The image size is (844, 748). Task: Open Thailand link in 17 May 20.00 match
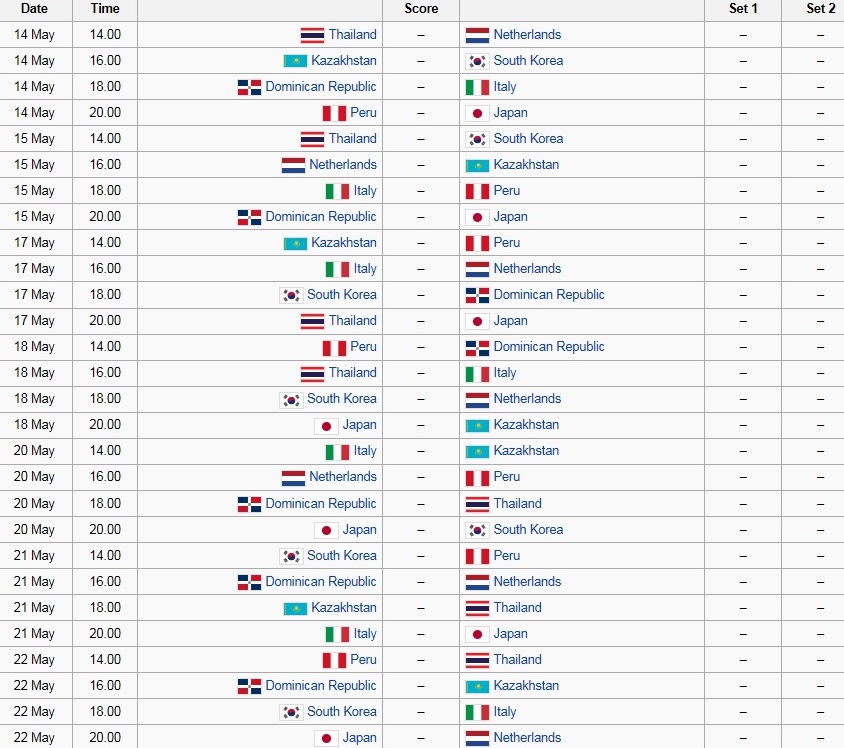pos(353,320)
